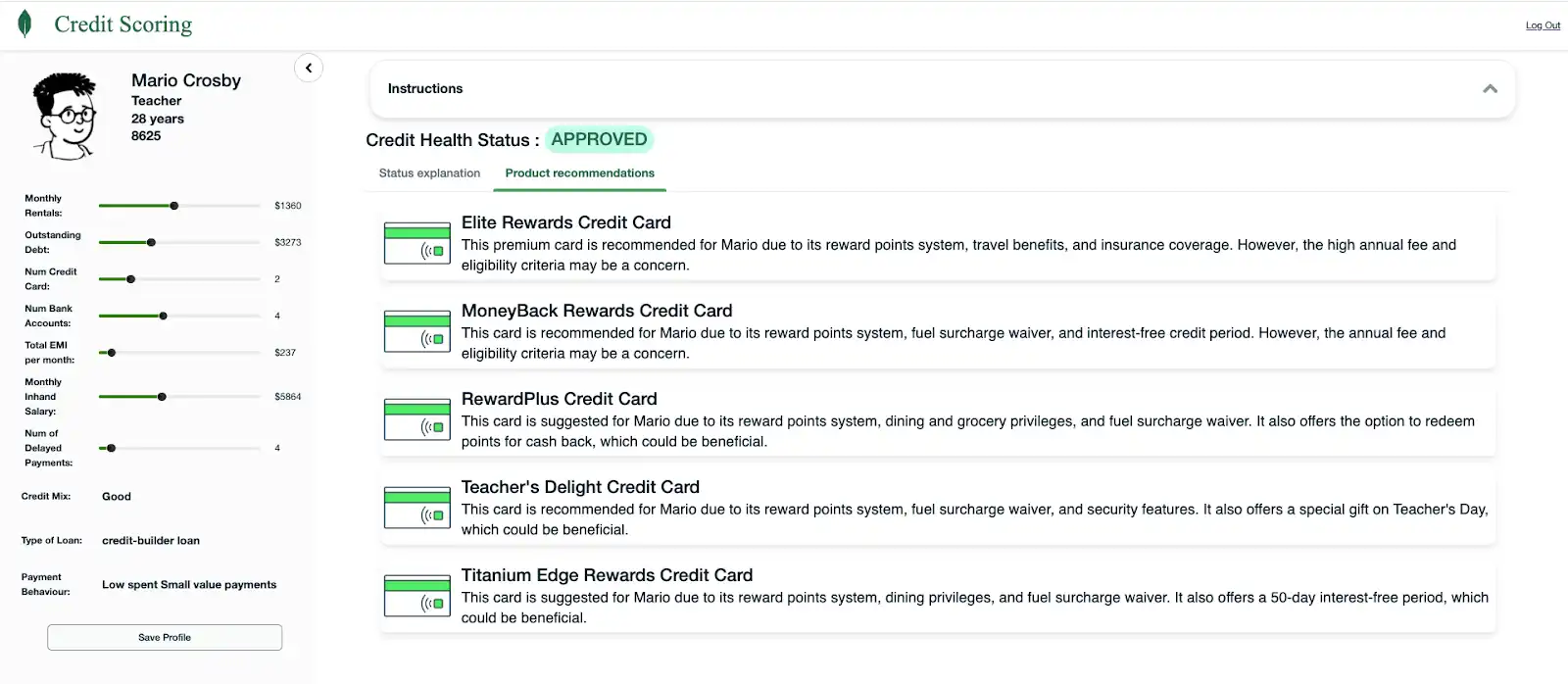Click the Monthly Inhand Salary slider handle
1568x684 pixels.
(x=162, y=397)
